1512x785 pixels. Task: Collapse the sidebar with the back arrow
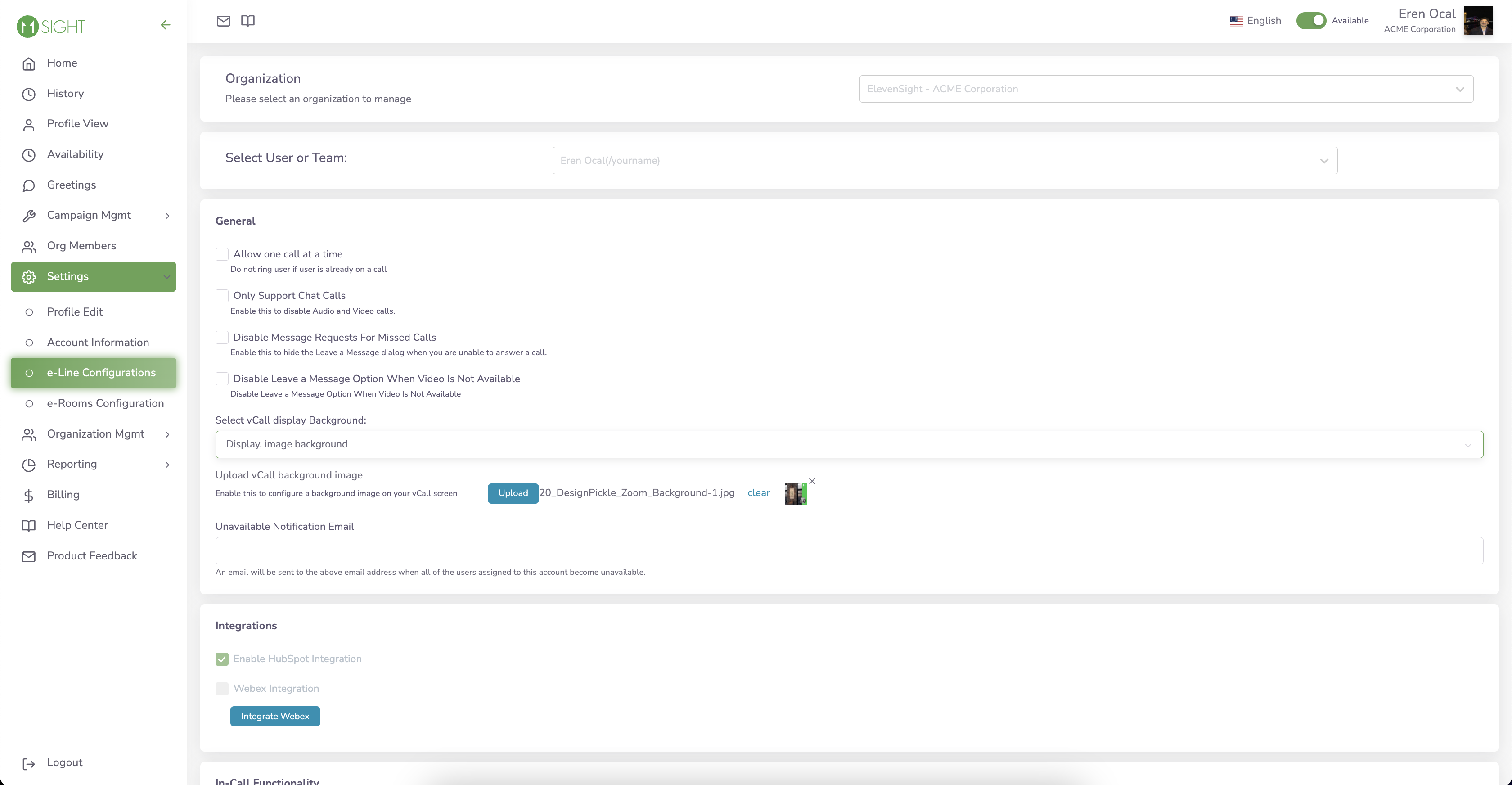point(166,25)
